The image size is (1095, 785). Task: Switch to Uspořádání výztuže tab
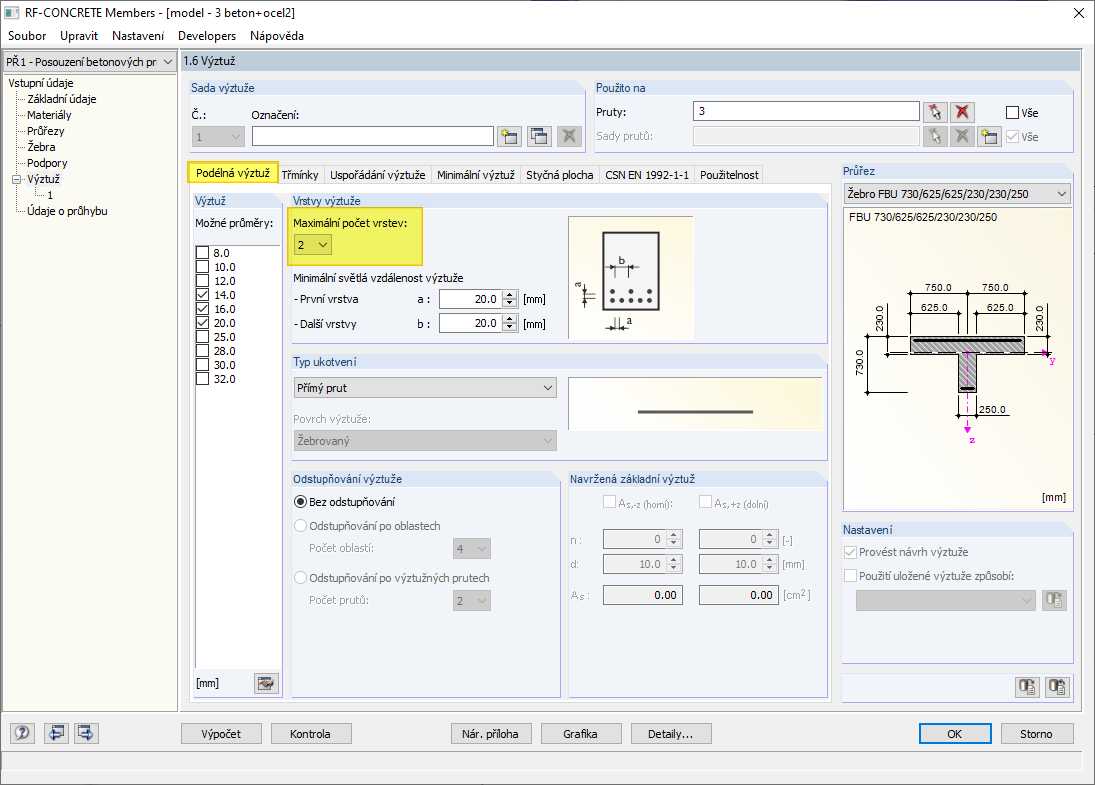[378, 175]
